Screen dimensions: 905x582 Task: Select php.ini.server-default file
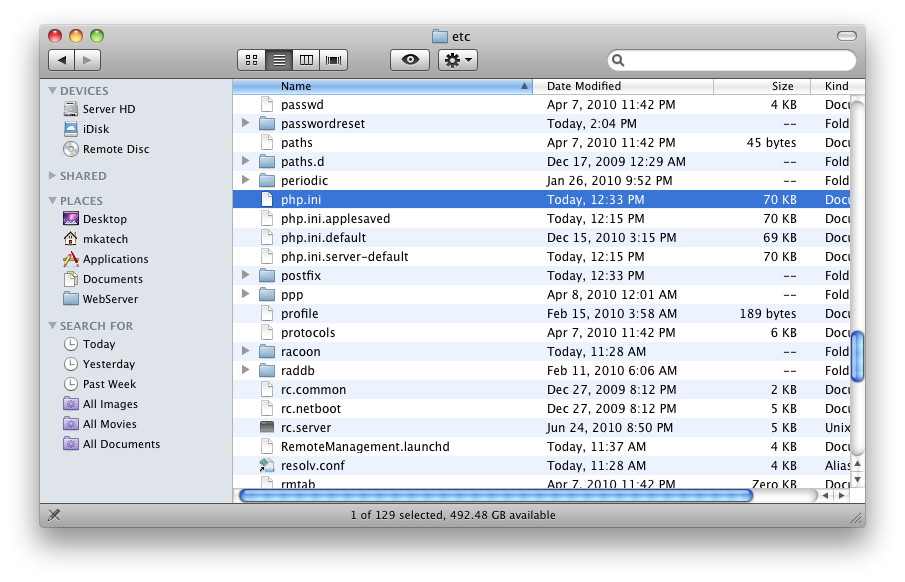(x=541, y=256)
